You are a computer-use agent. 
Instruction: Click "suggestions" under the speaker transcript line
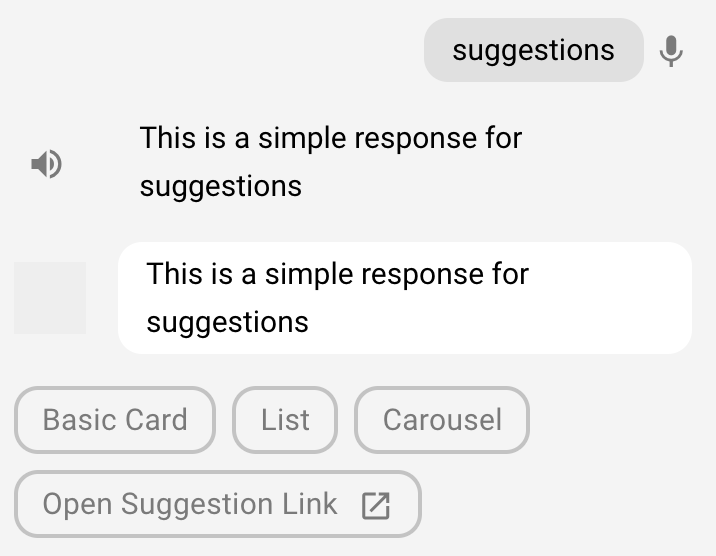click(221, 187)
